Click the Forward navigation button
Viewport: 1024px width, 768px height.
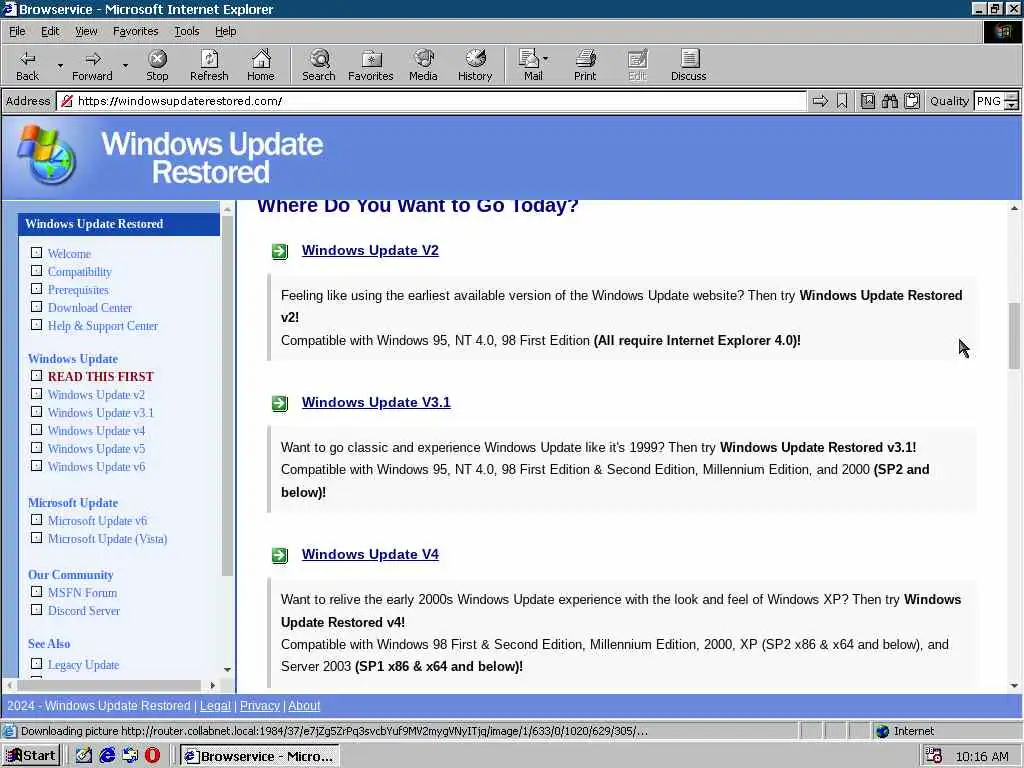93,65
